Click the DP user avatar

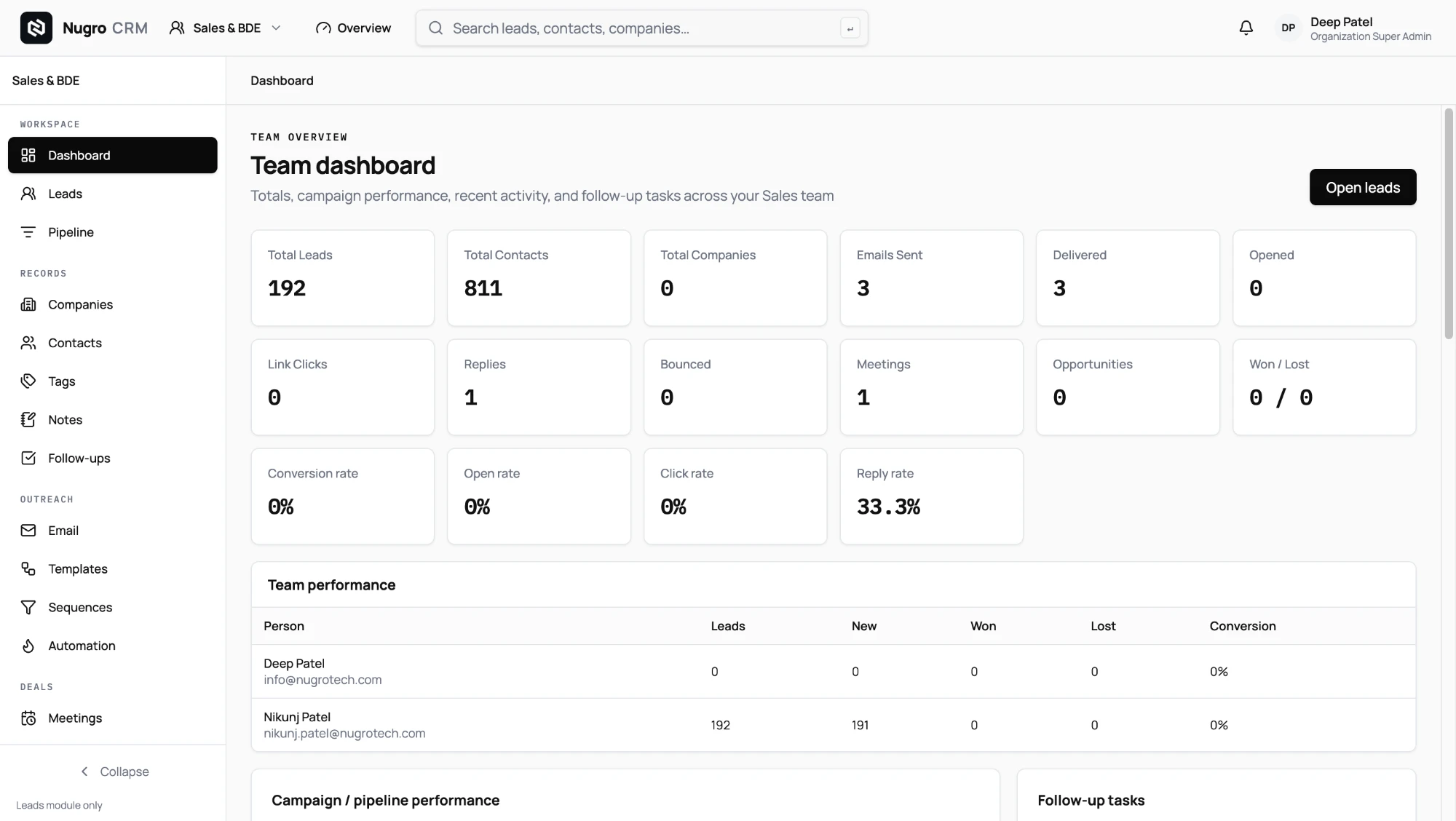[x=1288, y=28]
